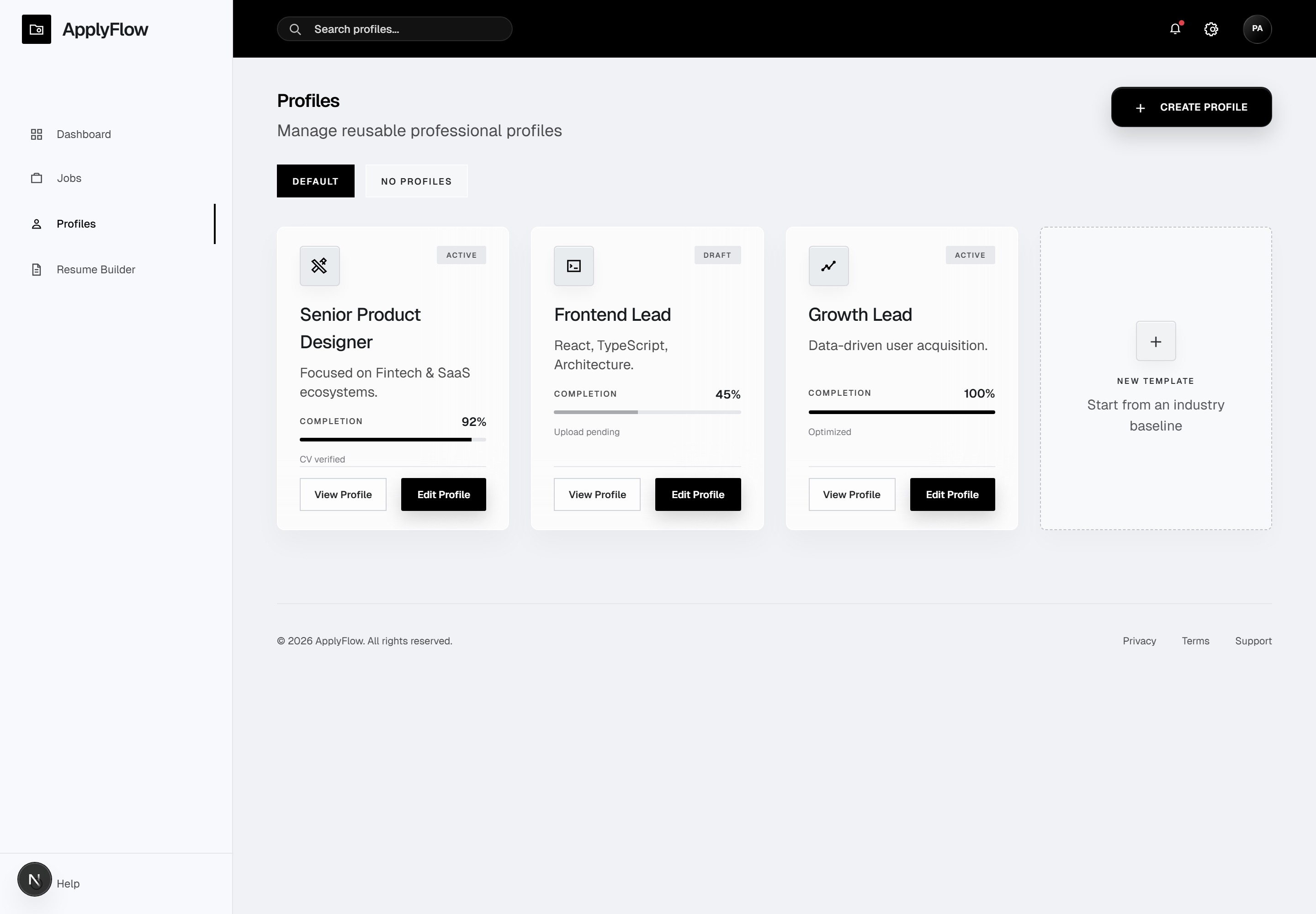Click the Dashboard grid icon
Viewport: 1316px width, 914px height.
tap(37, 134)
